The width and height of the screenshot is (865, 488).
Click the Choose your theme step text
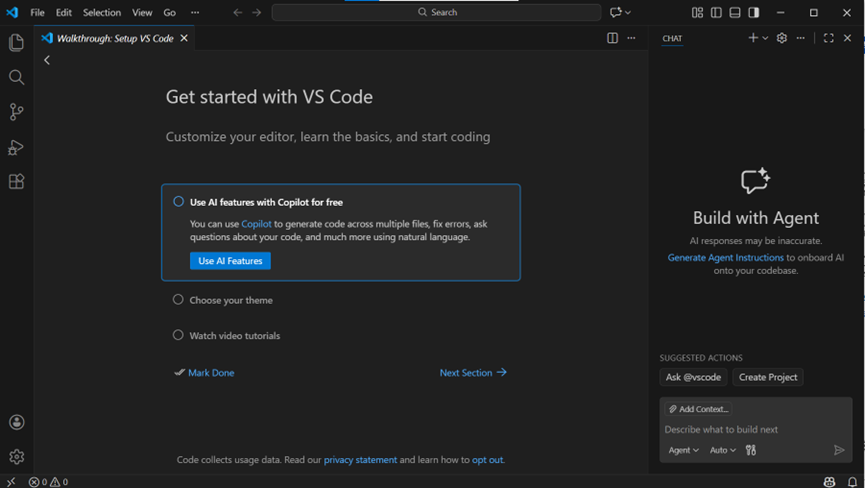[x=231, y=300]
